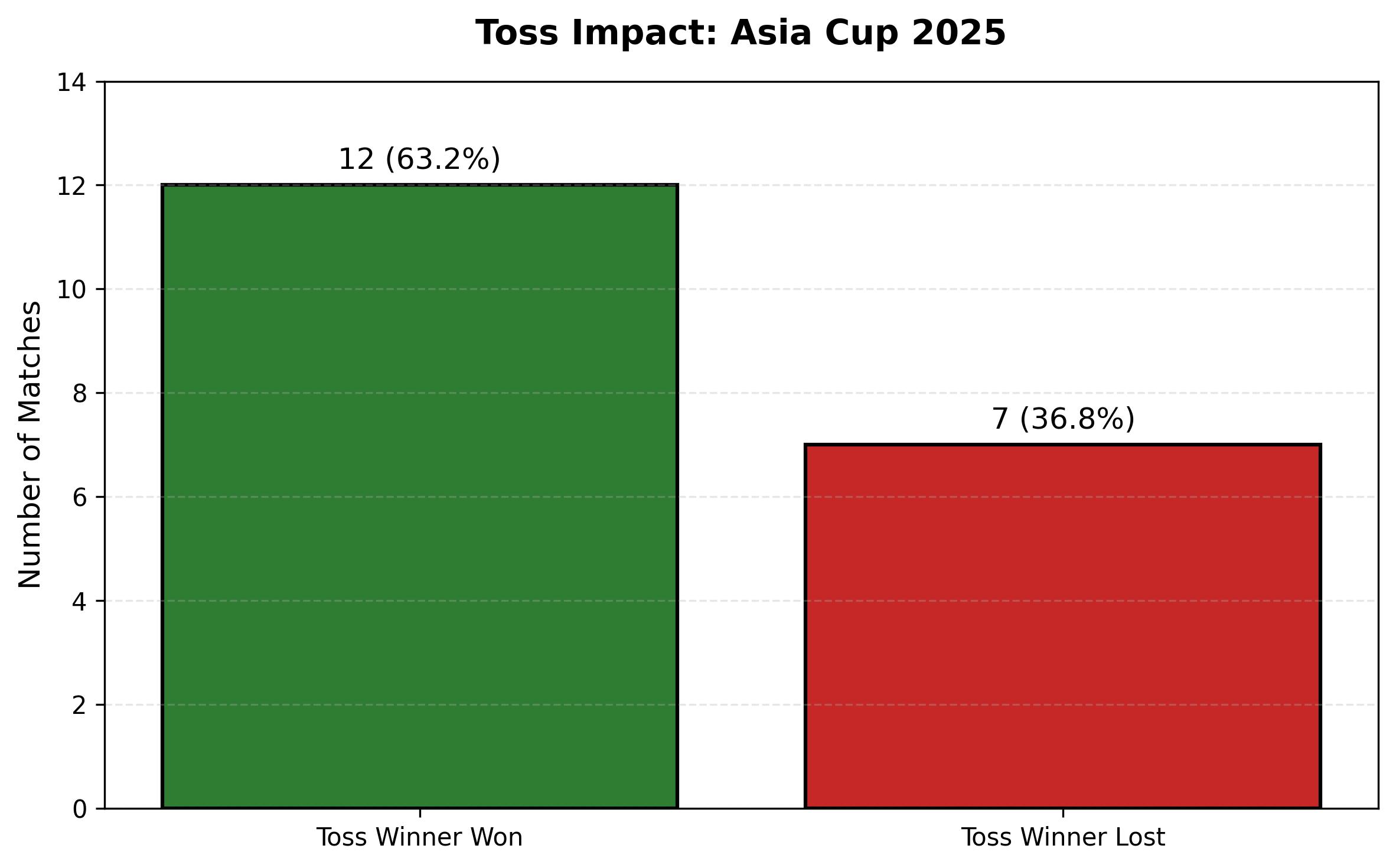Select the 'Number of Matches' y-axis title
1396x868 pixels.
[x=30, y=445]
